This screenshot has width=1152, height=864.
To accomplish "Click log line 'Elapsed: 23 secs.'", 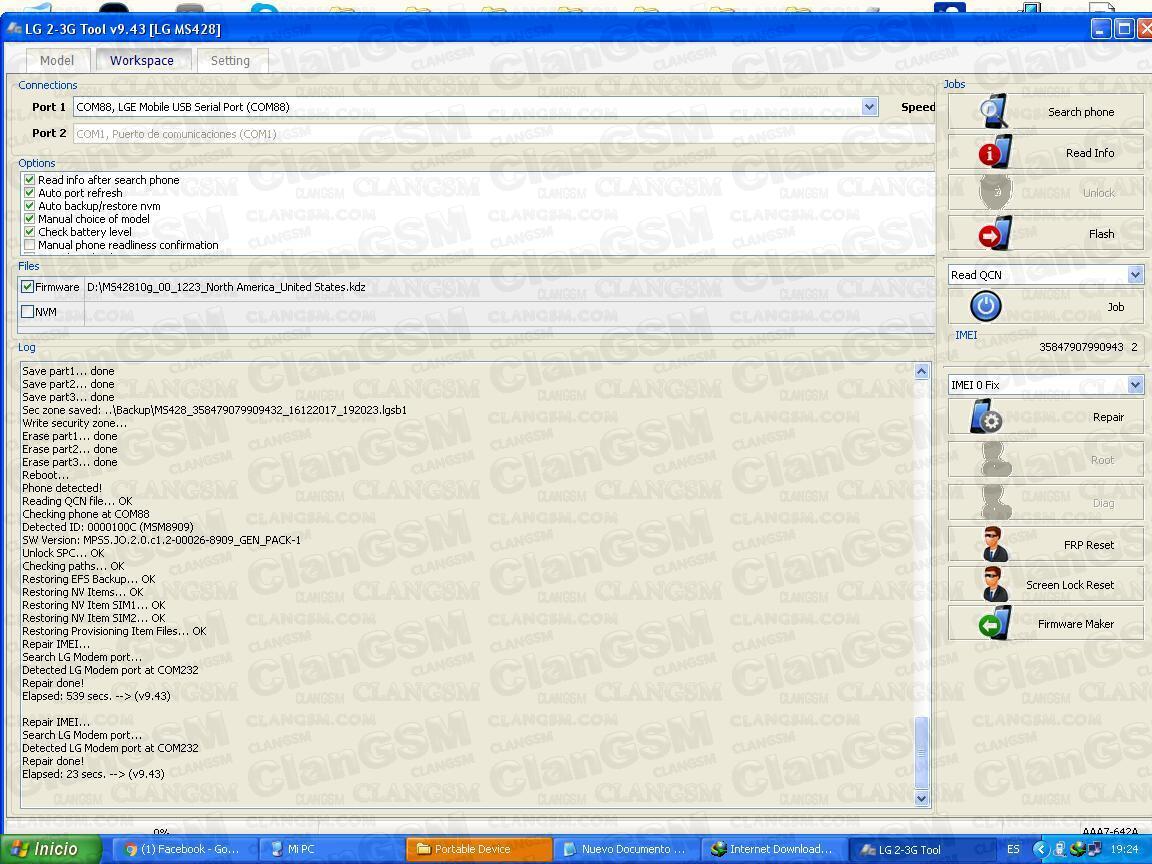I will (93, 774).
